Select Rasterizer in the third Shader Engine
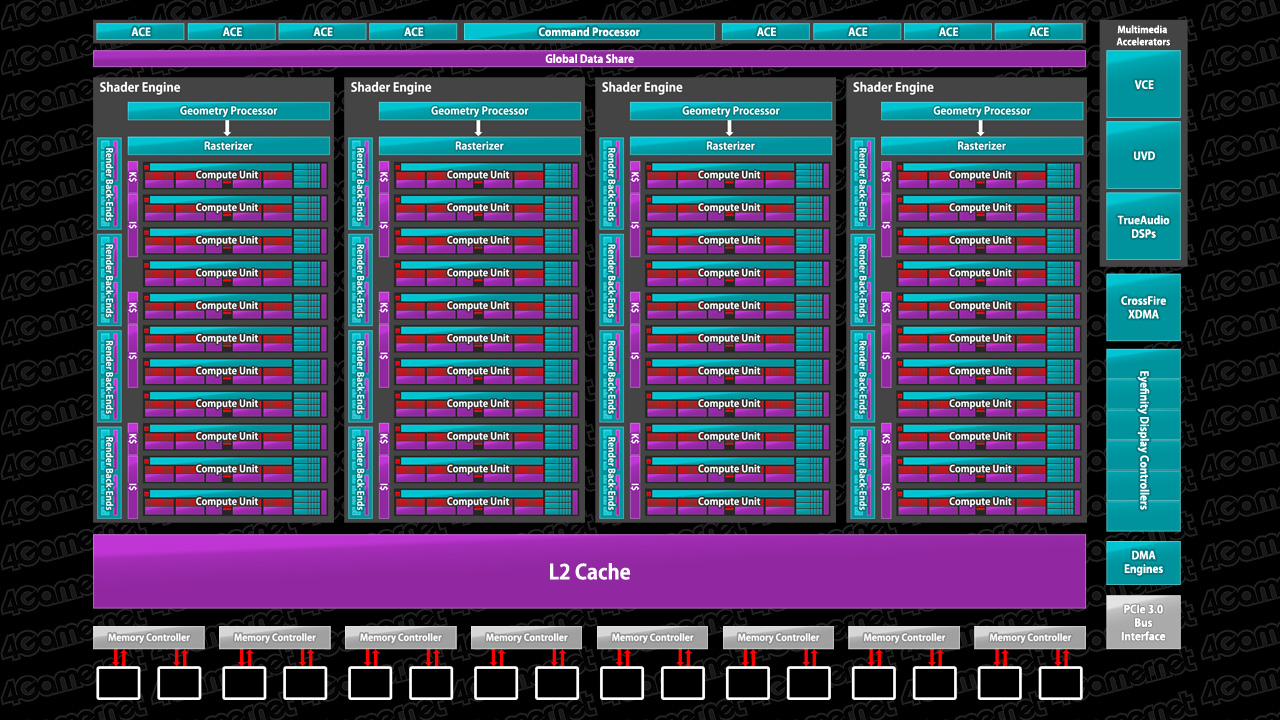The height and width of the screenshot is (720, 1280). [730, 146]
